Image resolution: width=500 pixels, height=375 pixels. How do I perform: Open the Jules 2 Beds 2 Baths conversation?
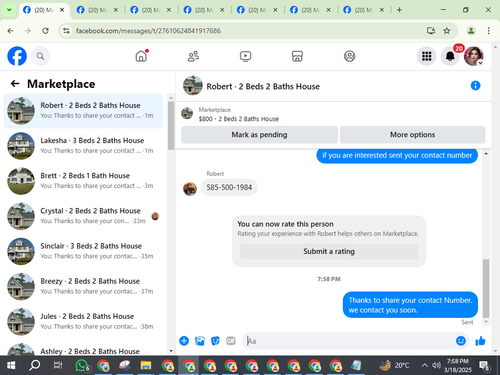coord(83,322)
